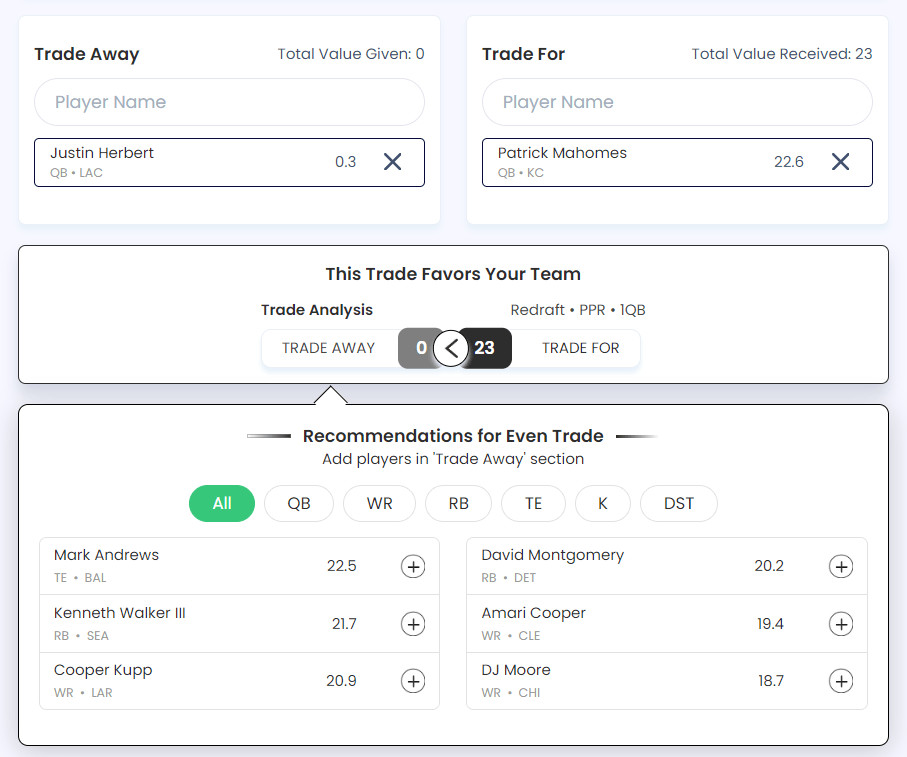Add David Montgomery with plus icon

point(841,566)
